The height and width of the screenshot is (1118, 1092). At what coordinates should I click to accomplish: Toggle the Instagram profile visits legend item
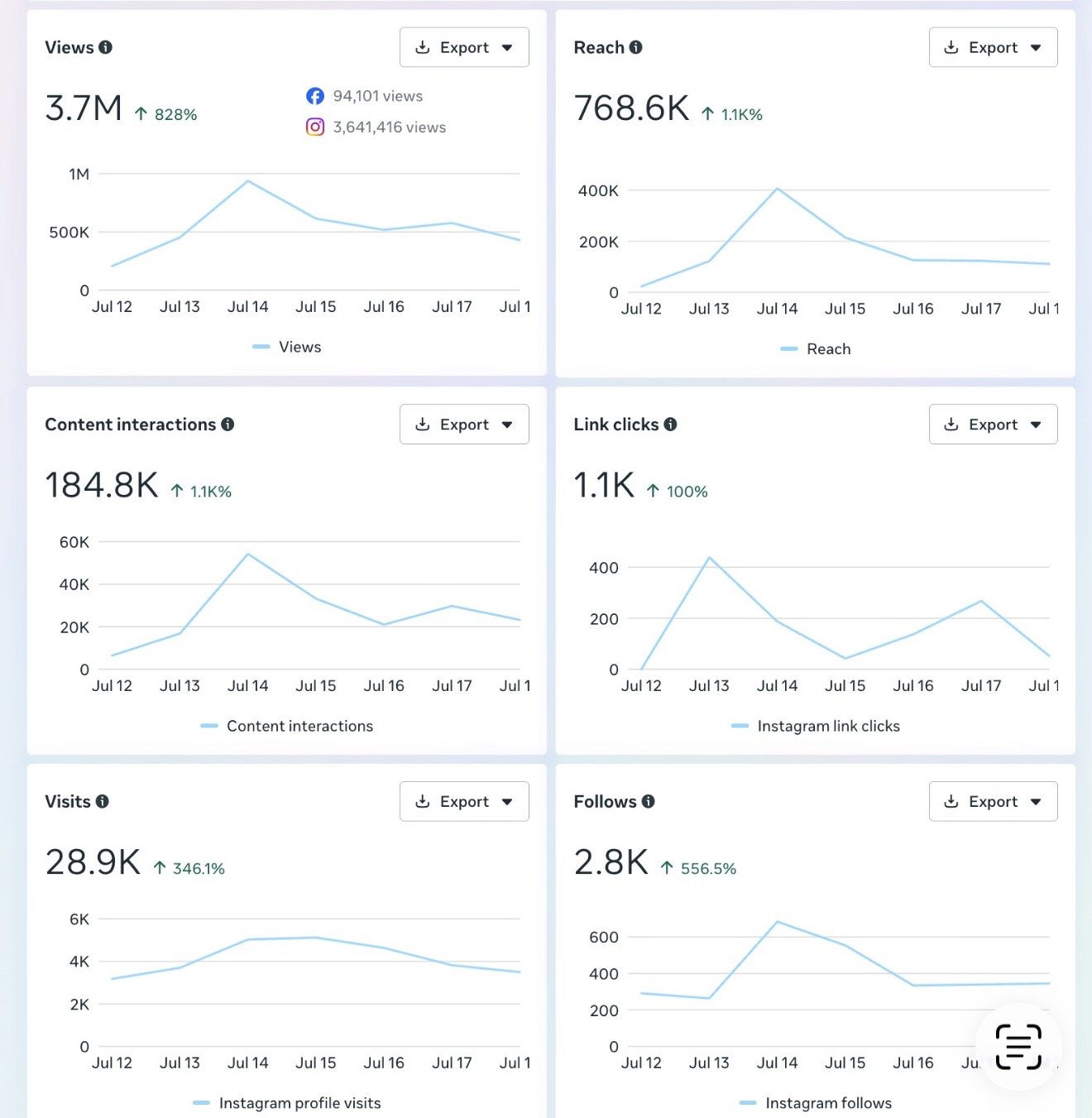click(x=287, y=1103)
